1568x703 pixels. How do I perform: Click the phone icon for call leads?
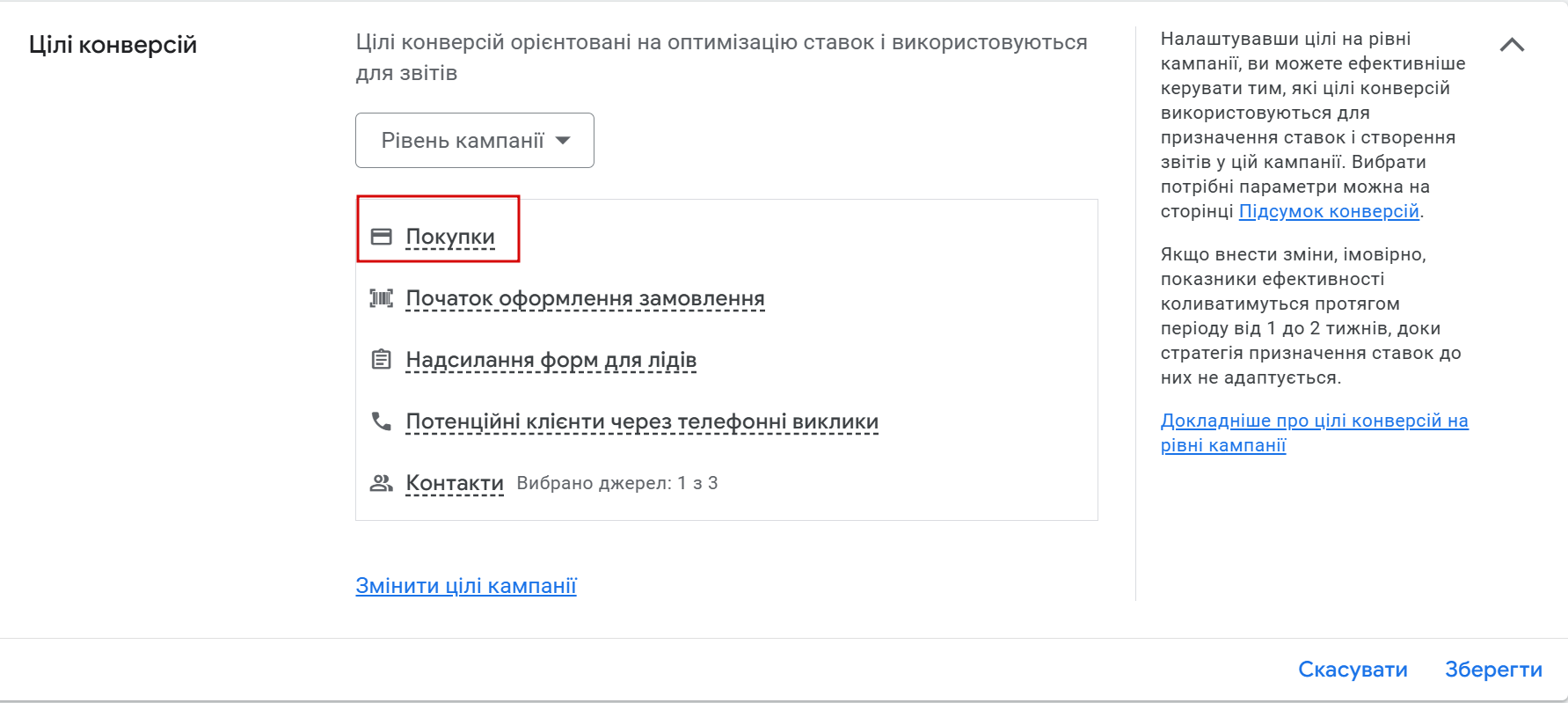(381, 421)
